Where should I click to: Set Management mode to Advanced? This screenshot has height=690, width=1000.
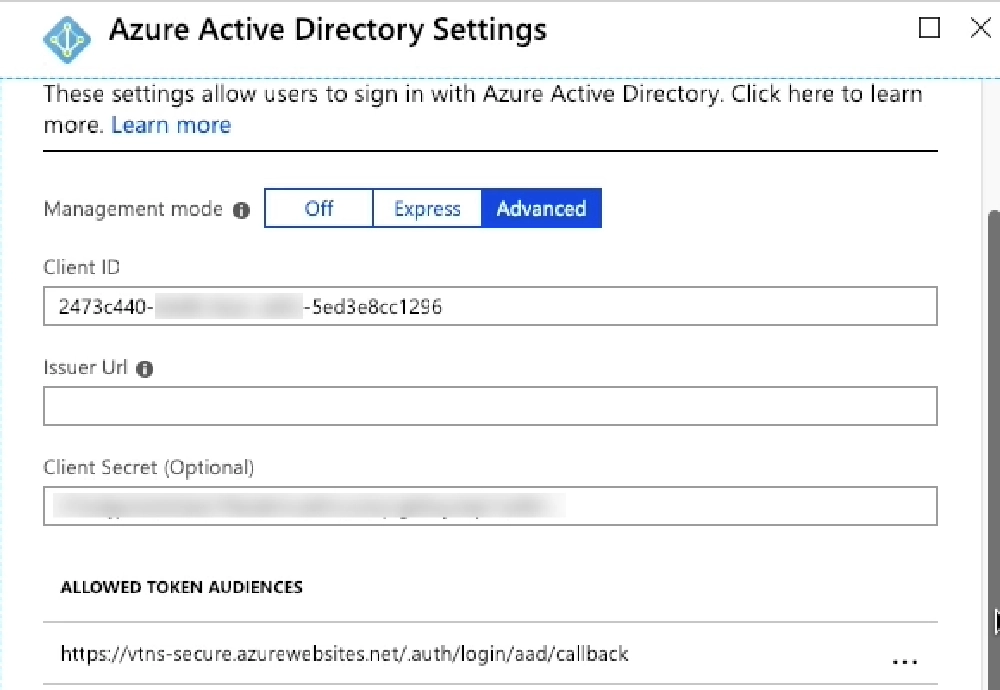tap(541, 208)
